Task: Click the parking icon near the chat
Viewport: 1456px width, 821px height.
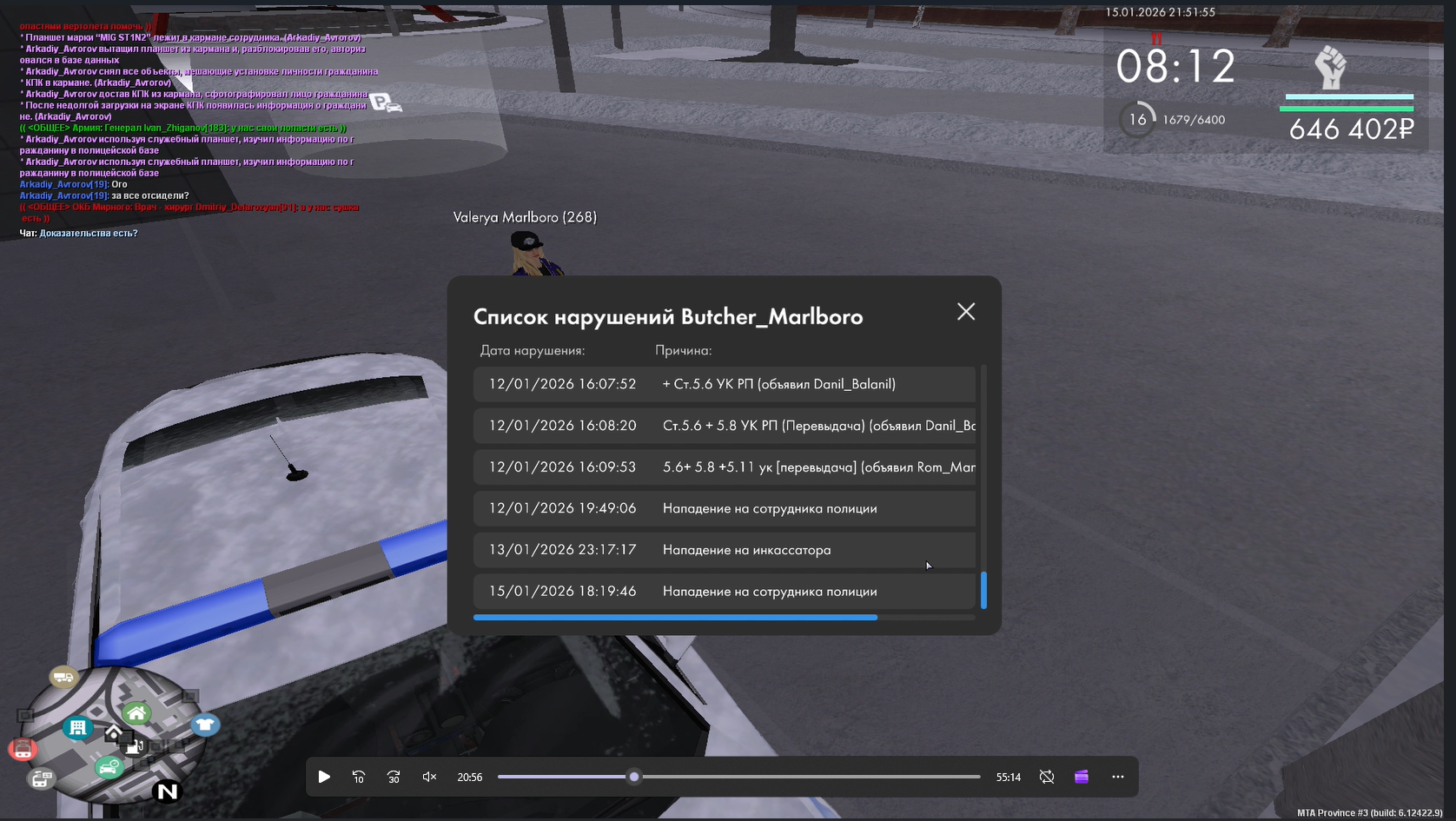Action: (x=386, y=103)
